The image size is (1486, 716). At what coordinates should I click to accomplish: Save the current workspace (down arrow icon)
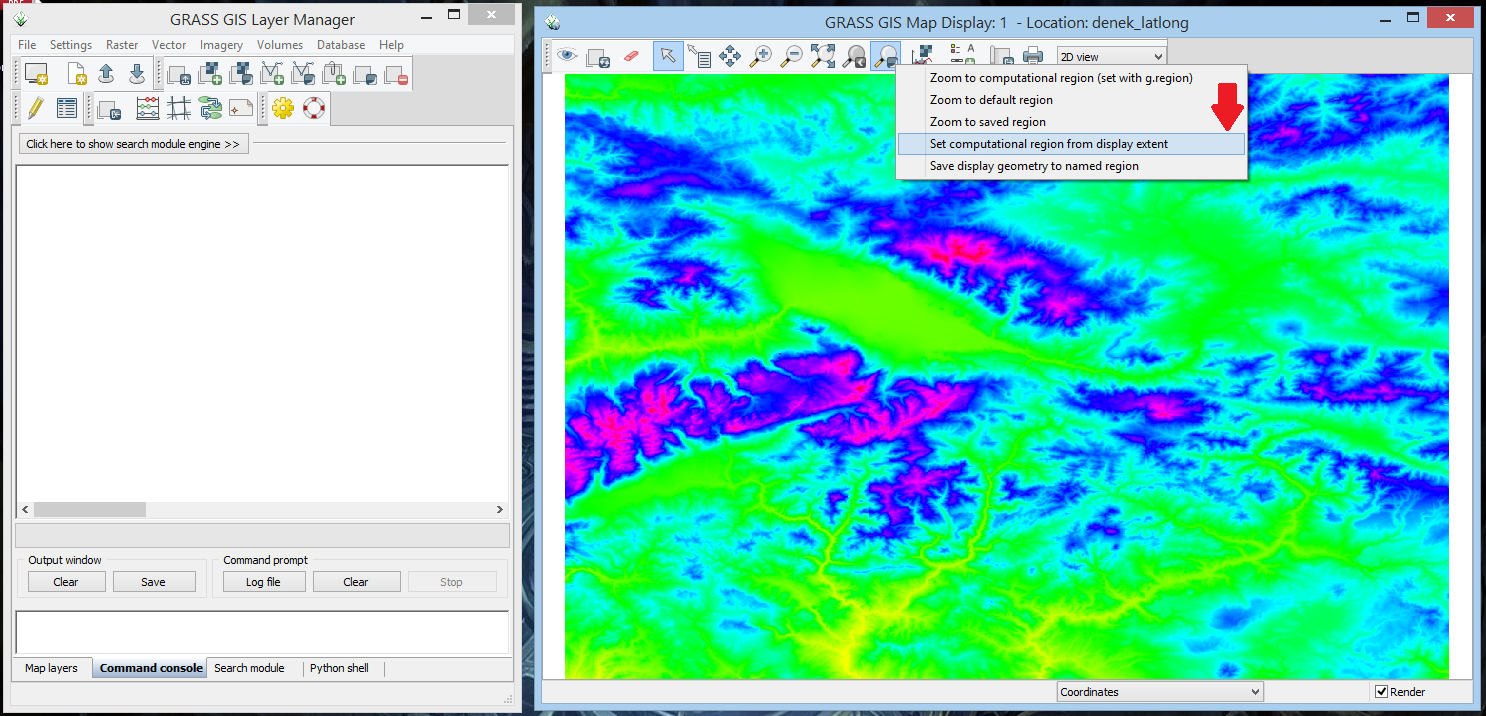[137, 73]
